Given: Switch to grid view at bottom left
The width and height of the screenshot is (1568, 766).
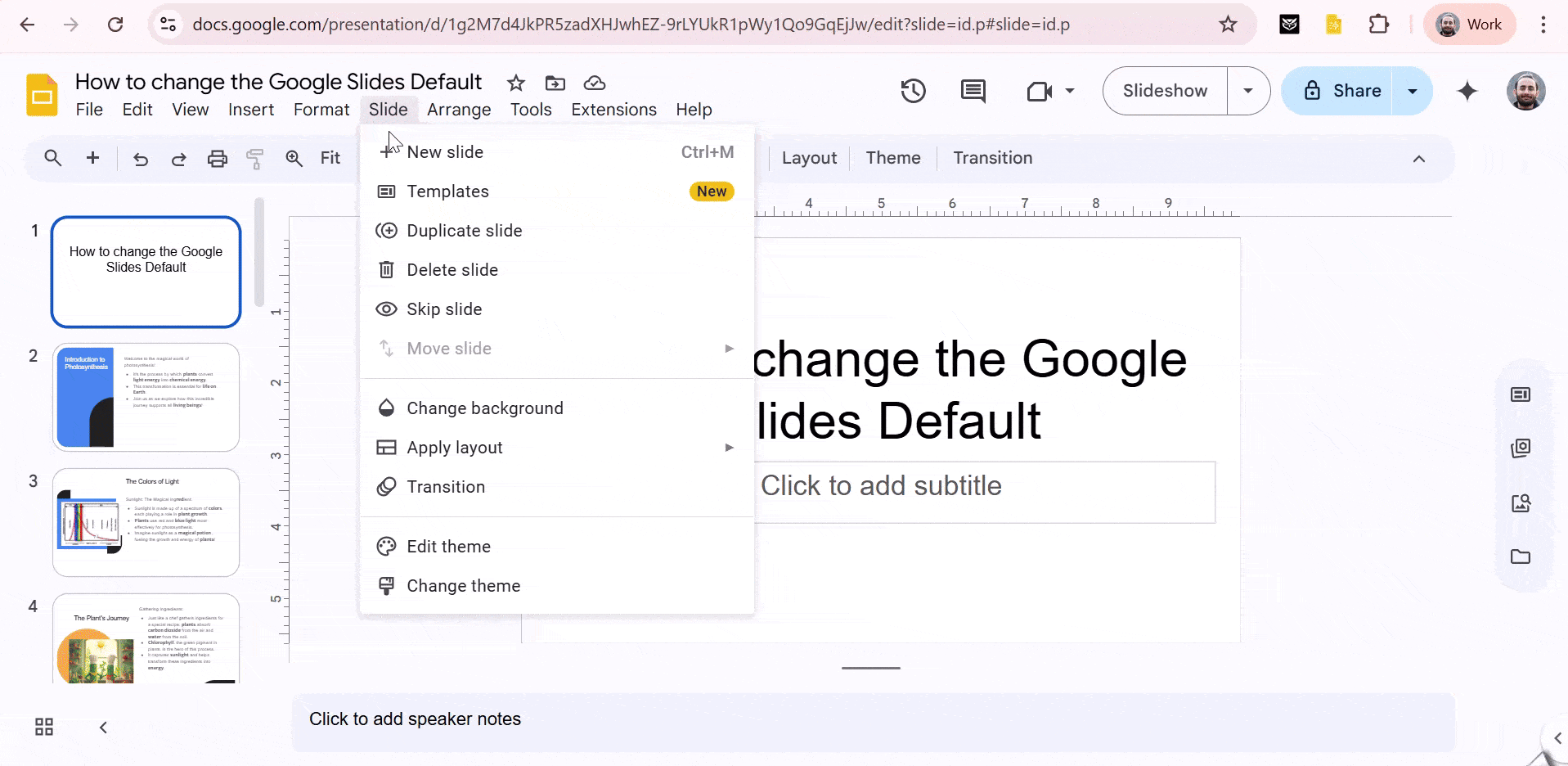Looking at the screenshot, I should click(x=43, y=726).
